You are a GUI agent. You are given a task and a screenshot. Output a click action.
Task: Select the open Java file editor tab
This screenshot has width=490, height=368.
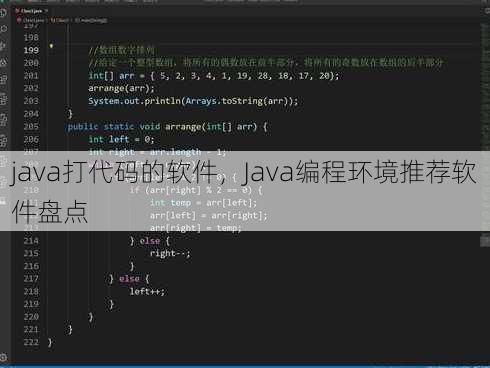[32, 11]
